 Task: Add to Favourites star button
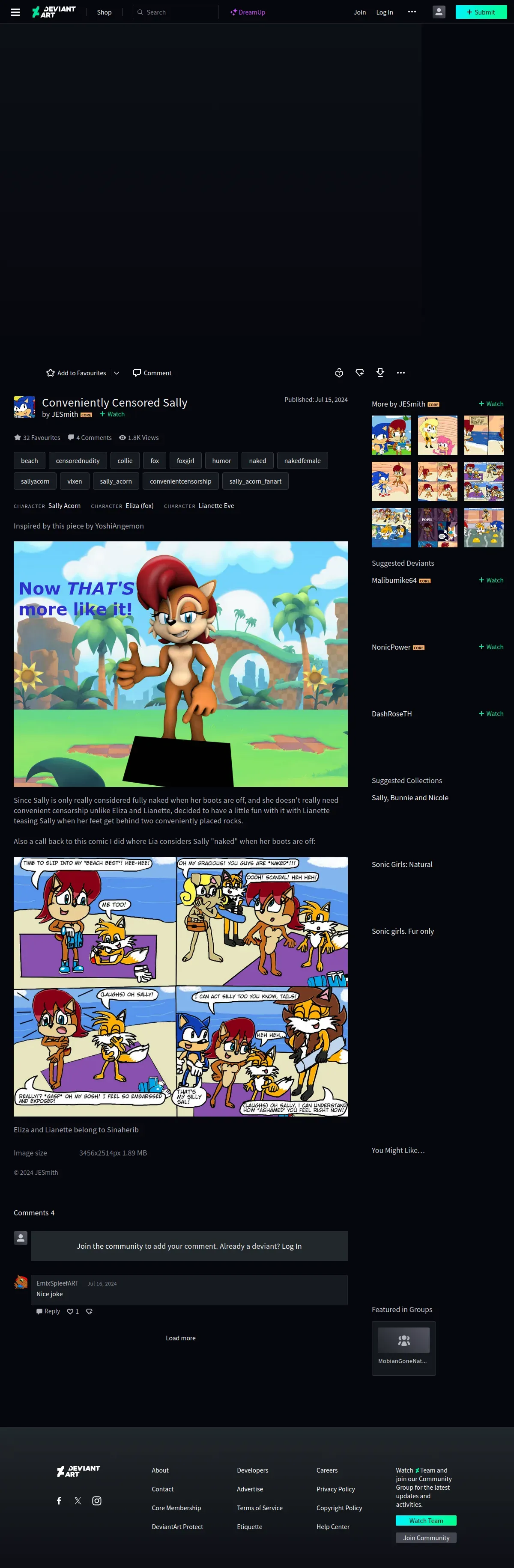76,373
